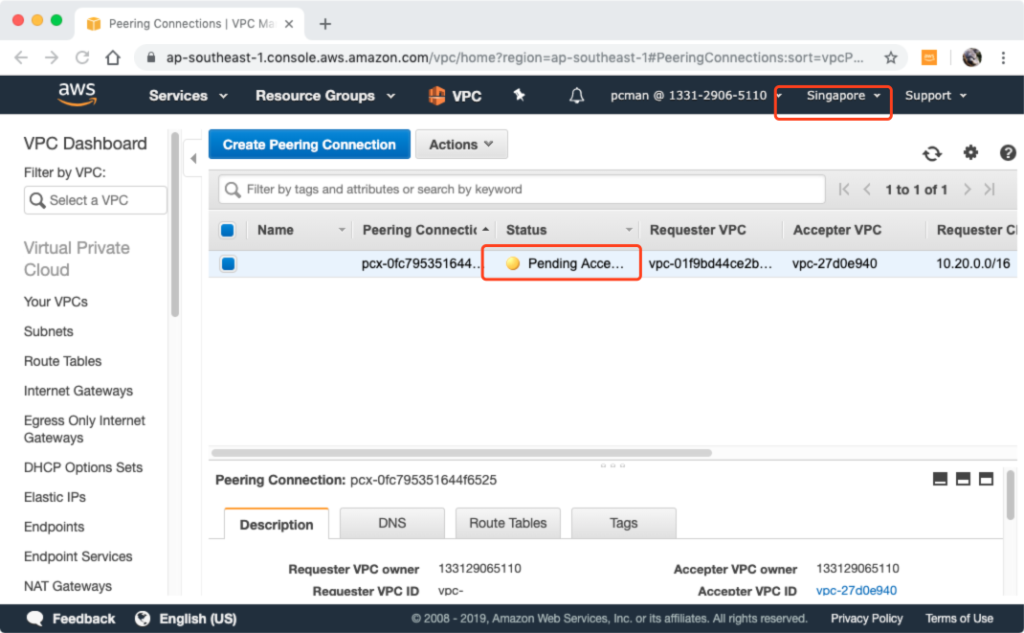Viewport: 1024px width, 633px height.
Task: Open Route Tables in sidebar
Action: pyautogui.click(x=63, y=361)
